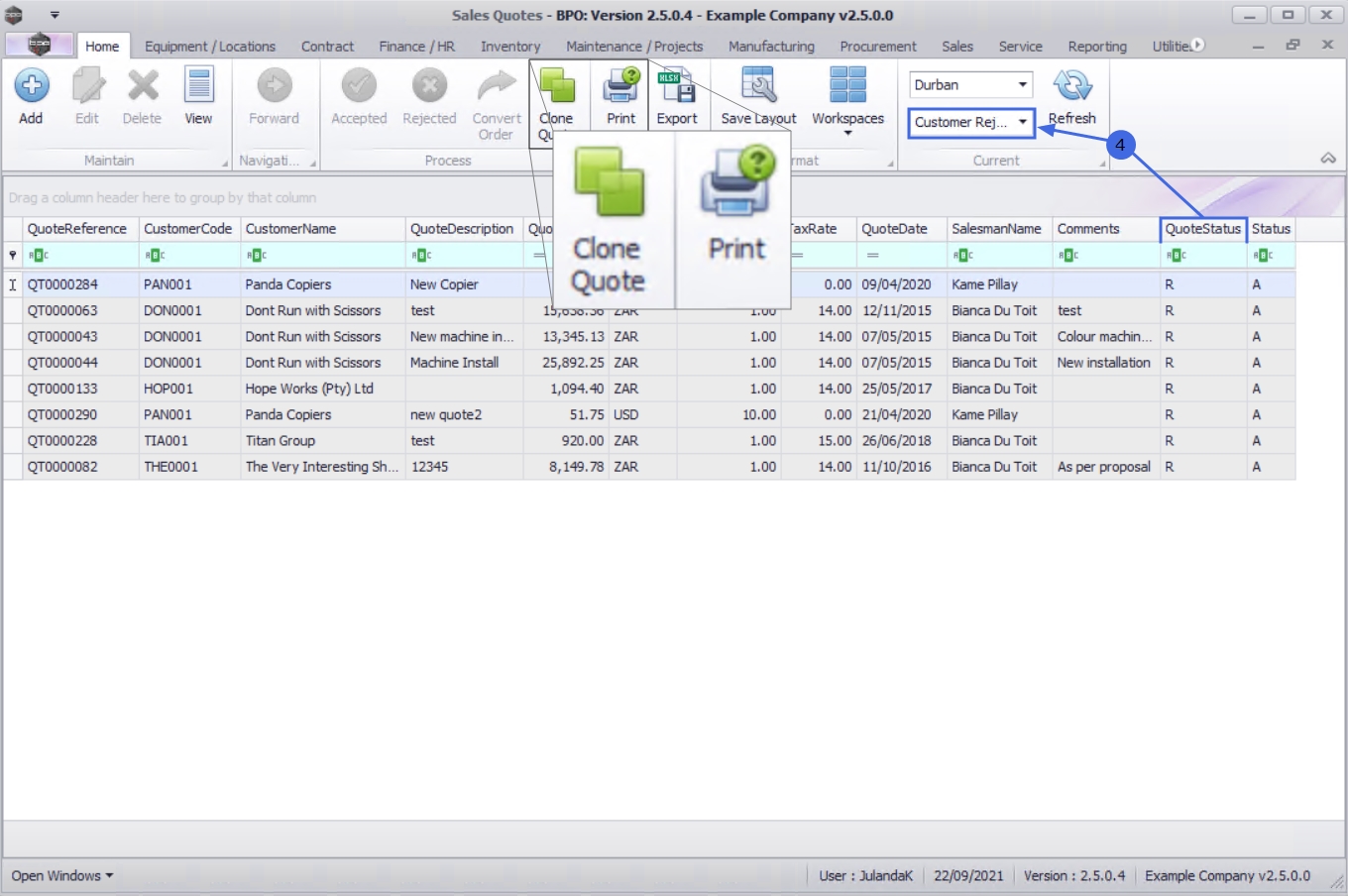Viewport: 1348px width, 896px height.
Task: Open the Reporting tab
Action: coord(1097,47)
